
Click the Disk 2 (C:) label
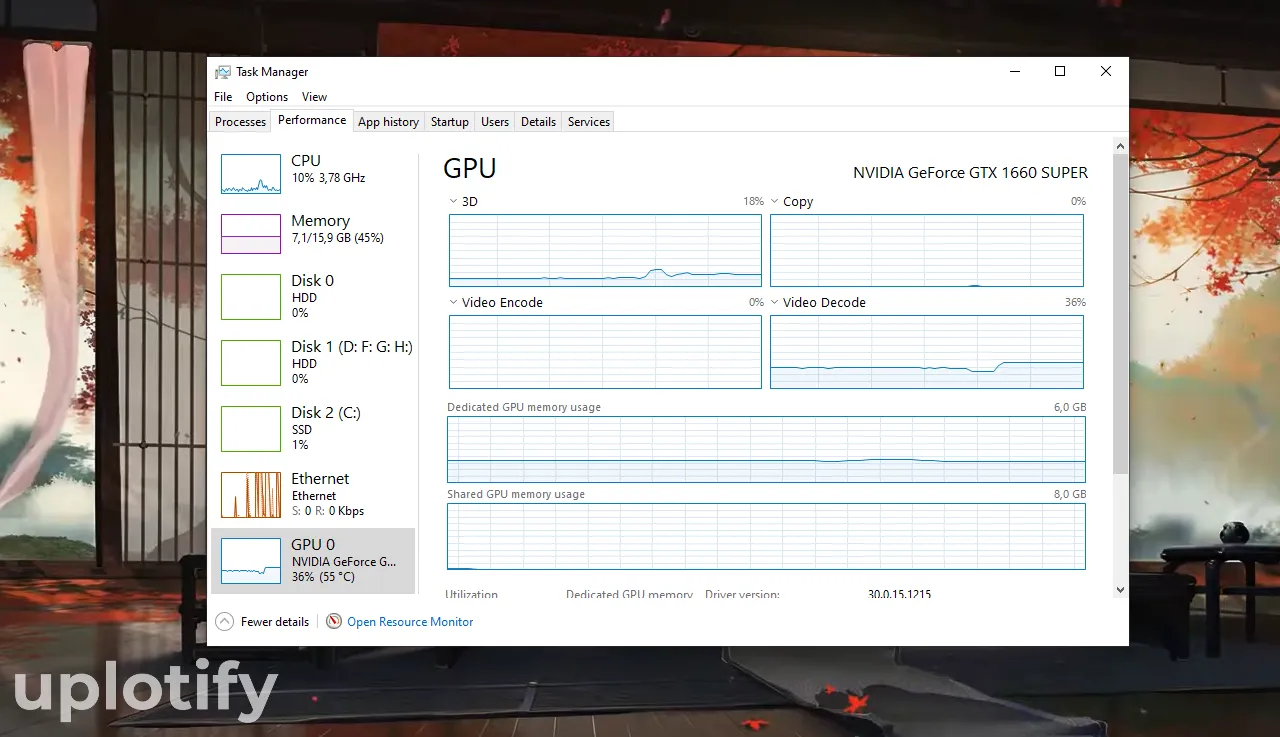(x=326, y=413)
